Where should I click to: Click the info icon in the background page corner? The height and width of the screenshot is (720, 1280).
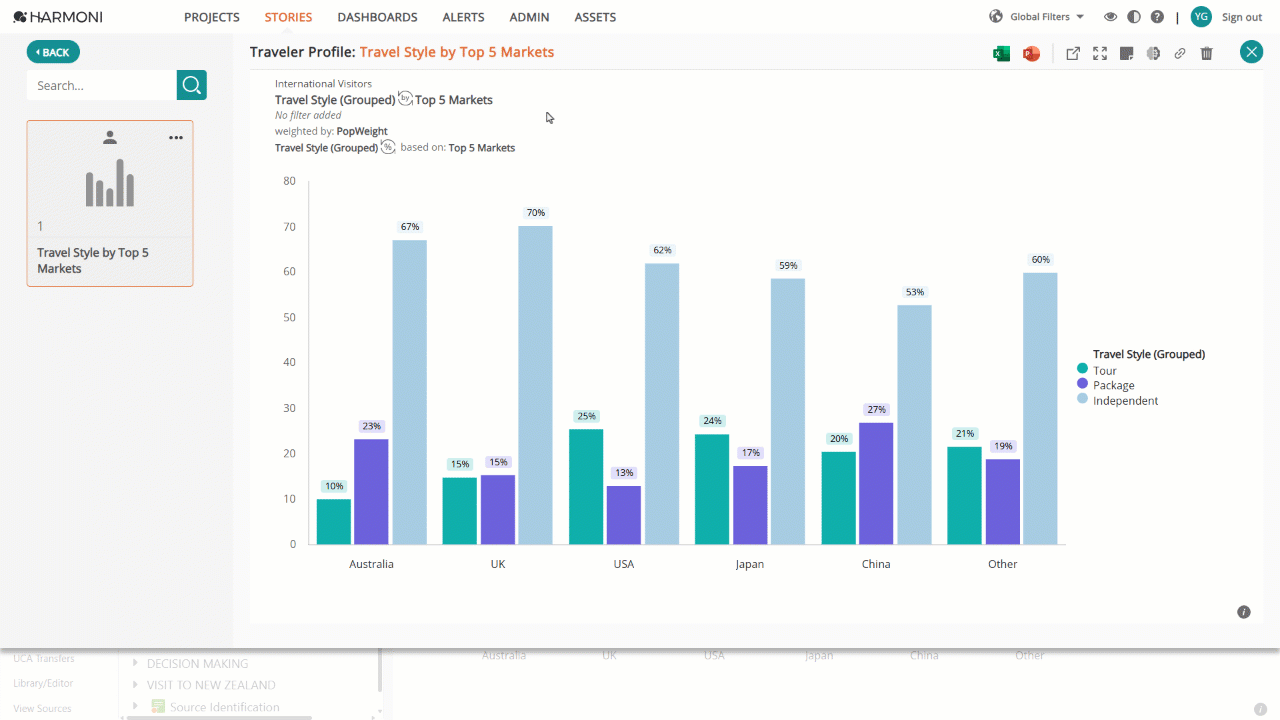1260,709
